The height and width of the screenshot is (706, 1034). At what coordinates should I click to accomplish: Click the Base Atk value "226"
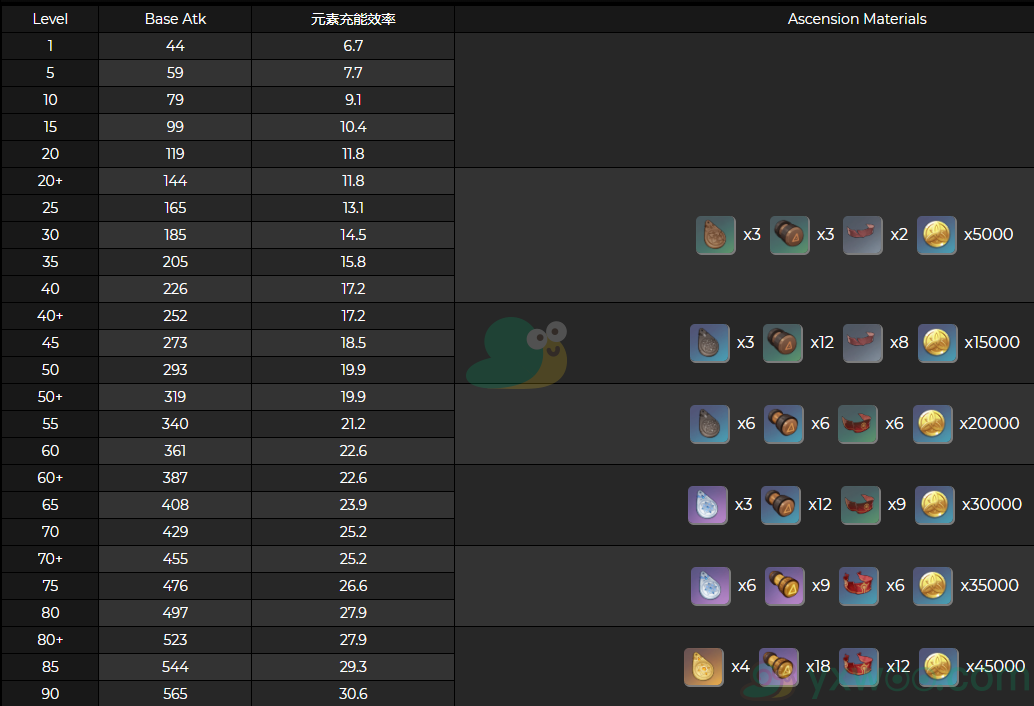175,289
